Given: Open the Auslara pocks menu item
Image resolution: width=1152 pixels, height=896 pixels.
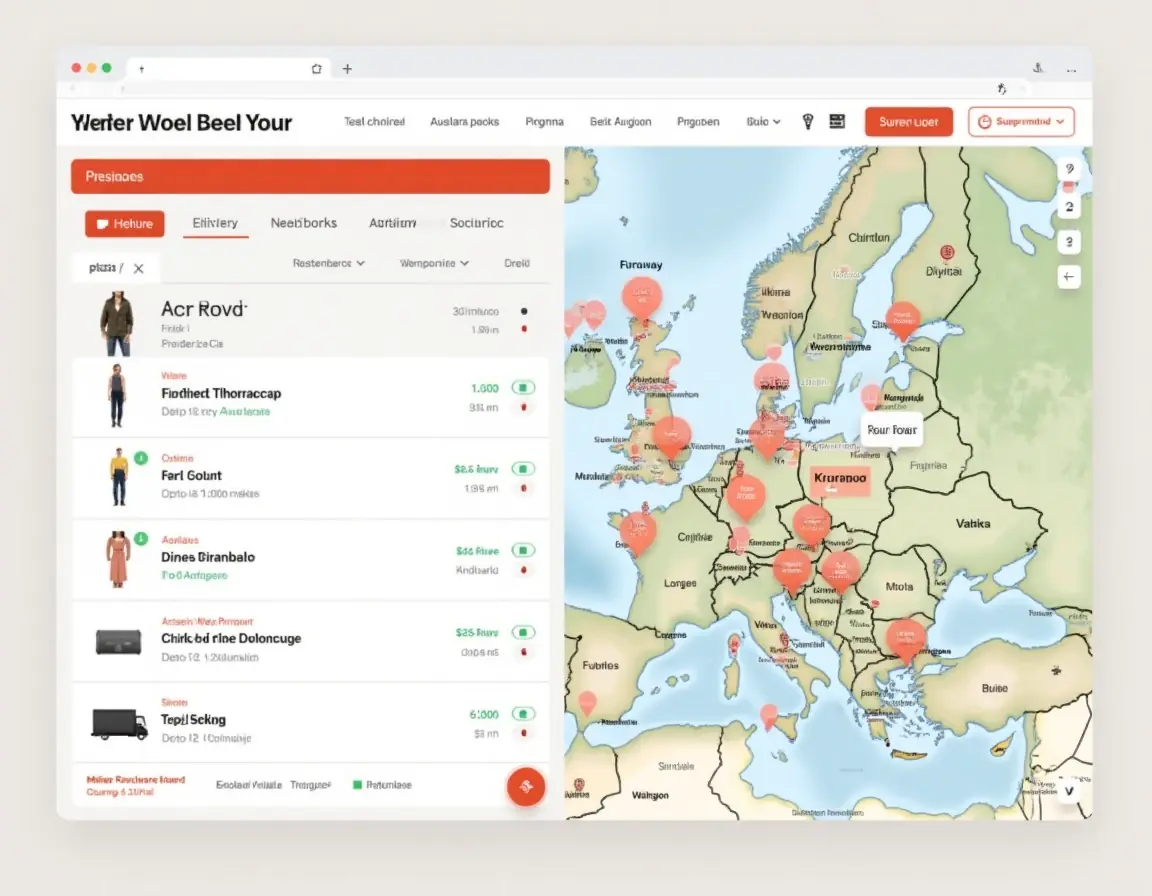Looking at the screenshot, I should [x=464, y=121].
